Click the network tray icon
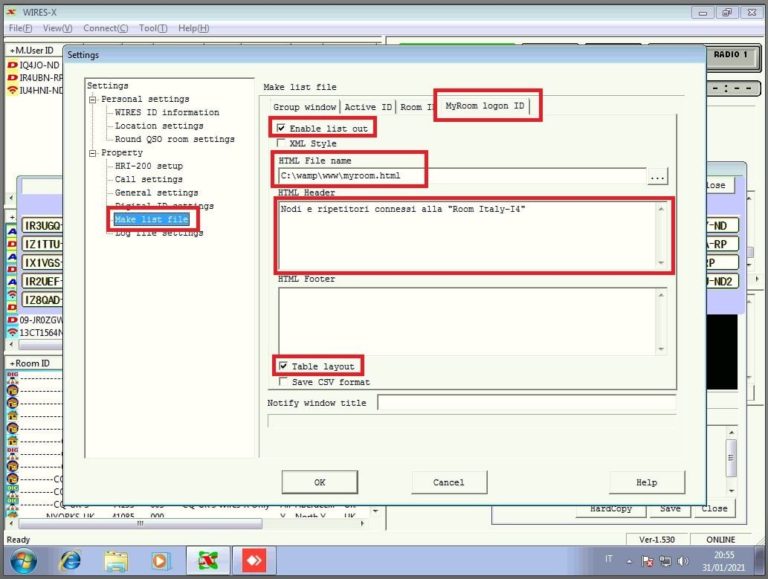768x579 pixels. (665, 561)
